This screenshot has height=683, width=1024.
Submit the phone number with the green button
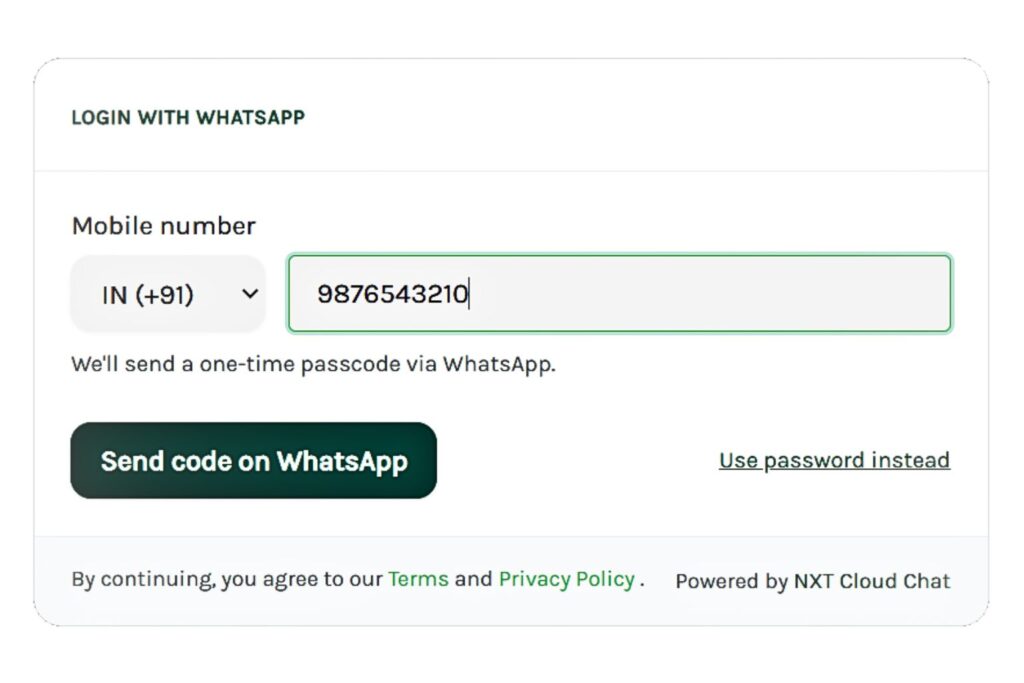point(253,461)
